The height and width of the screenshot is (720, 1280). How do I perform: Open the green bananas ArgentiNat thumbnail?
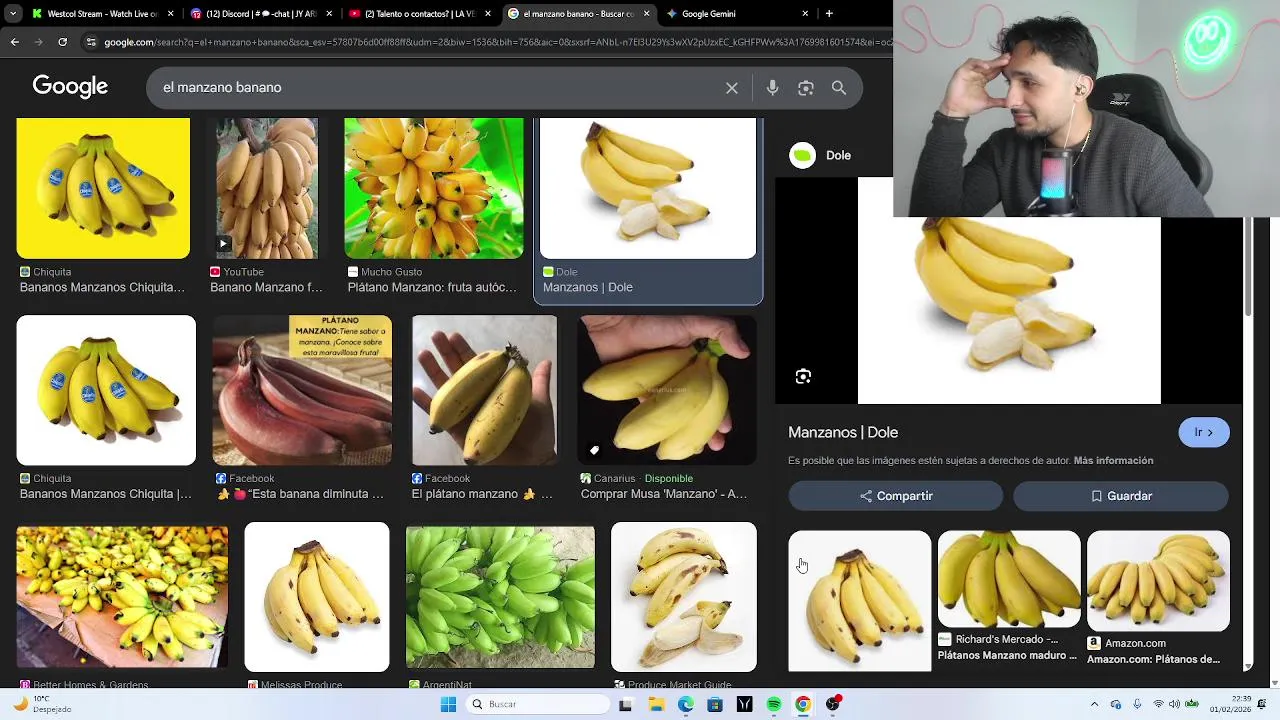pos(500,597)
